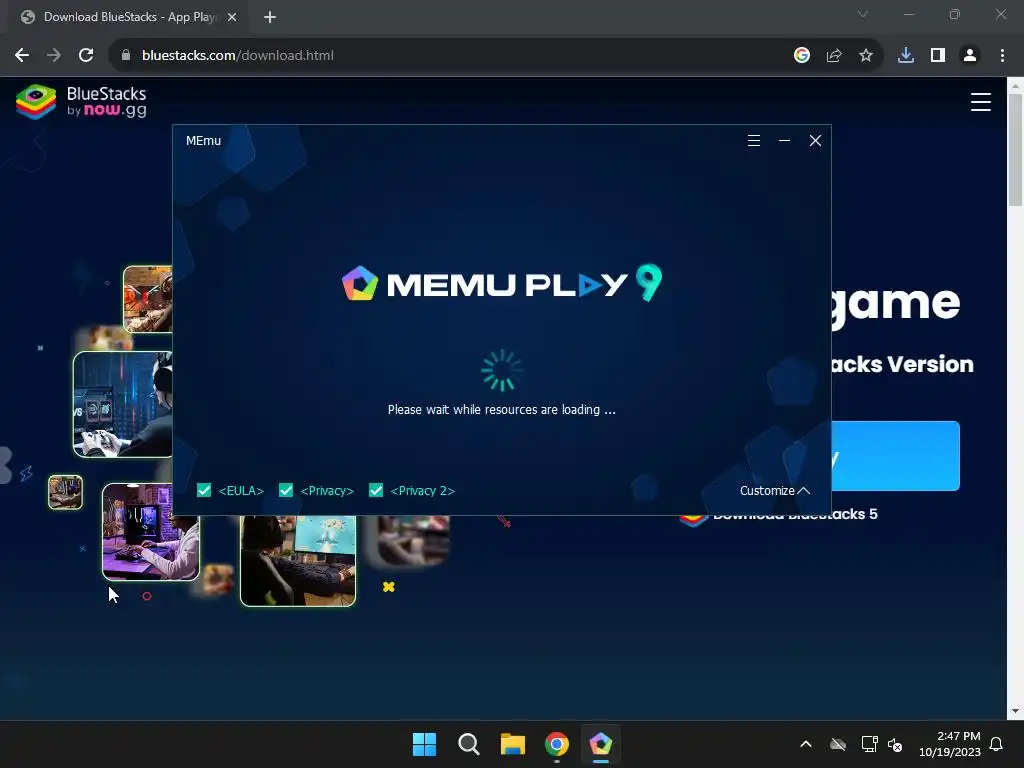Click the purple gaming room thumbnail
This screenshot has height=768, width=1024.
point(151,532)
